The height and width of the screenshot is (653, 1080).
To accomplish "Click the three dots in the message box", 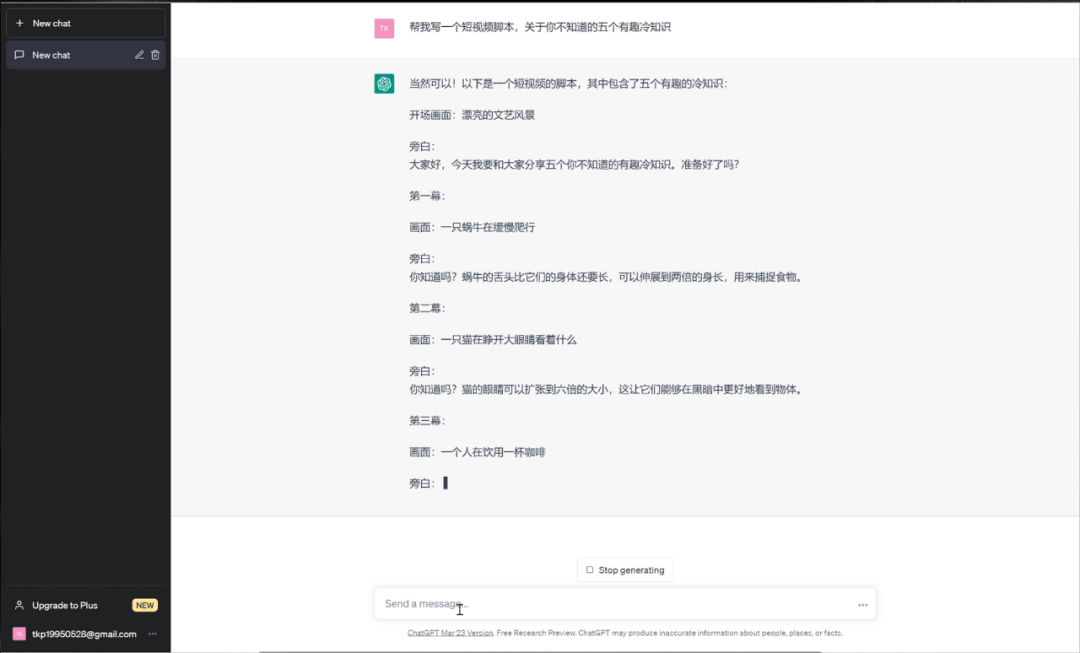I will [x=862, y=605].
